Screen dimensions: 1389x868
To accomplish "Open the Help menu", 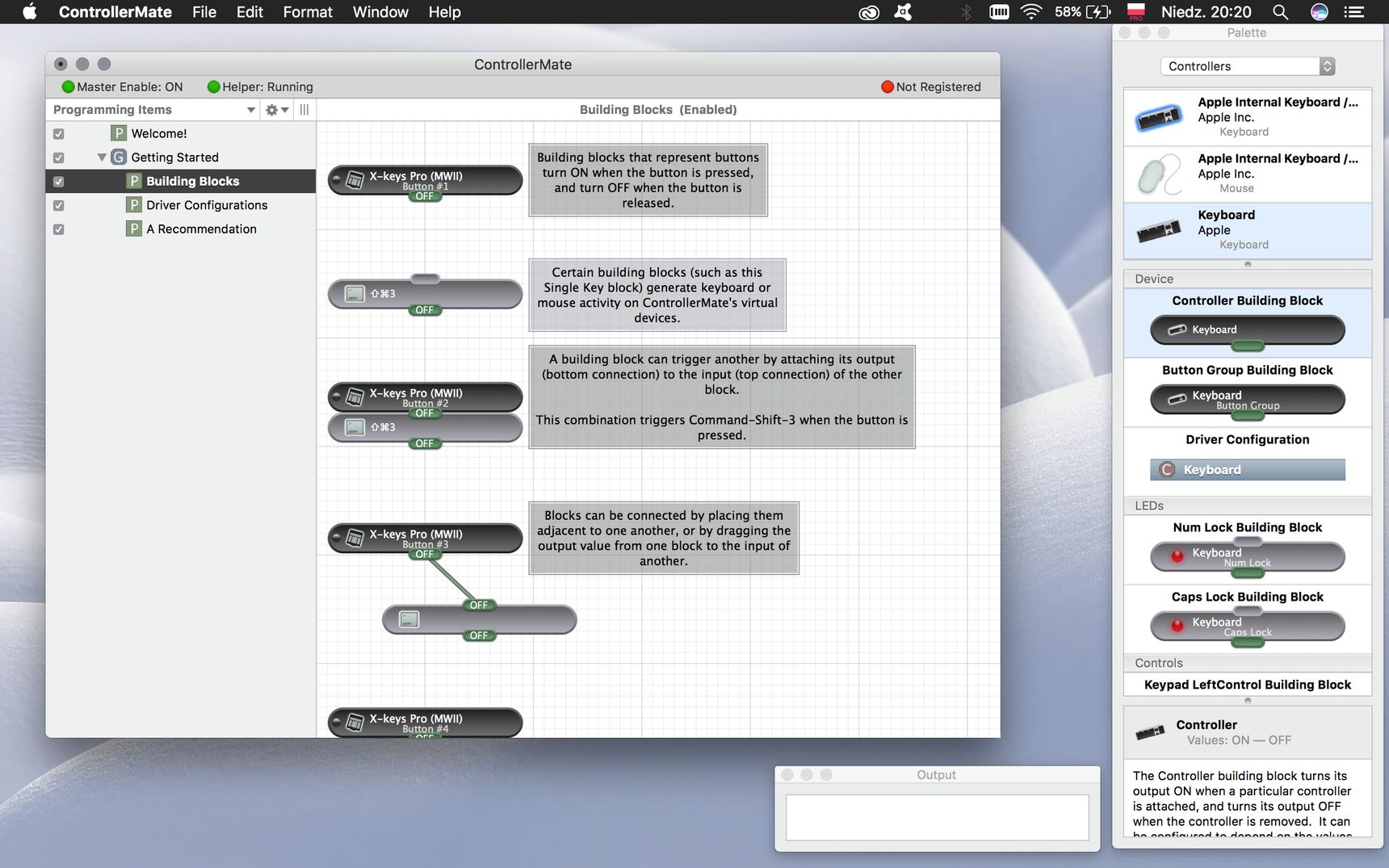I will click(x=444, y=12).
